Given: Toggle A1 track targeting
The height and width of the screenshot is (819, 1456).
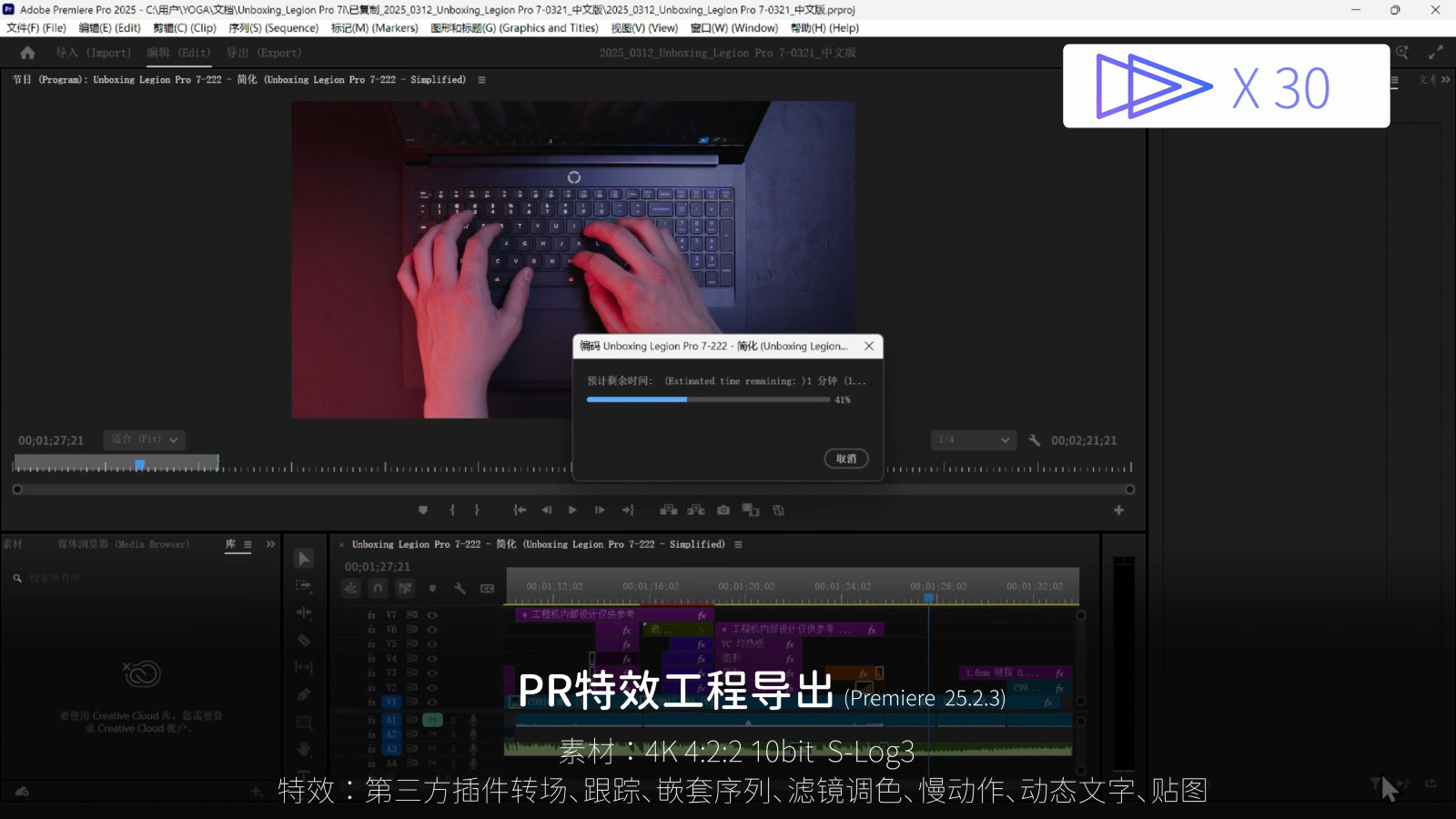Looking at the screenshot, I should [x=391, y=720].
